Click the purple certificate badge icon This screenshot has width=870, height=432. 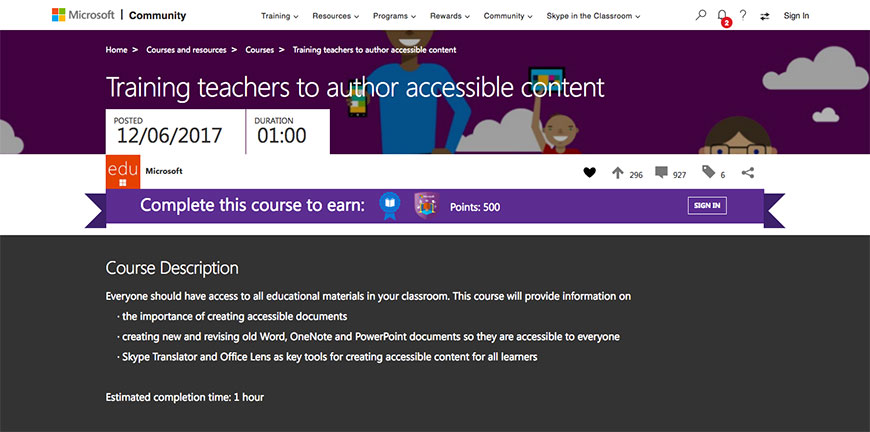pos(425,206)
